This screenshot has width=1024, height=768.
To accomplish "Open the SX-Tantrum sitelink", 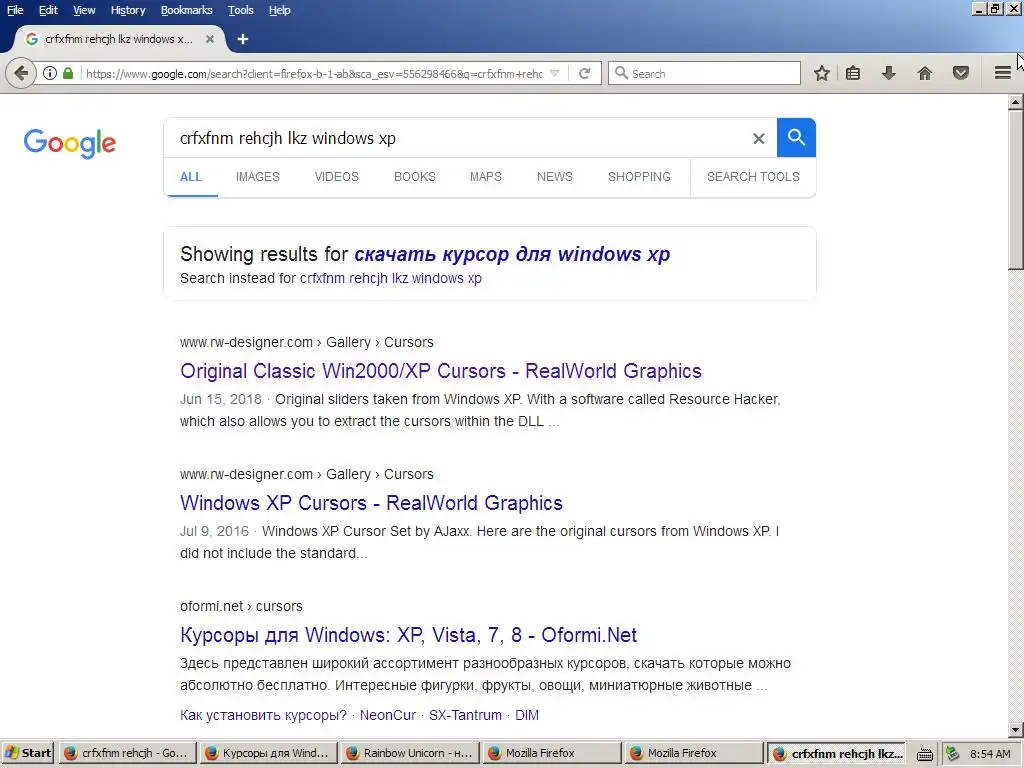I will tap(466, 715).
